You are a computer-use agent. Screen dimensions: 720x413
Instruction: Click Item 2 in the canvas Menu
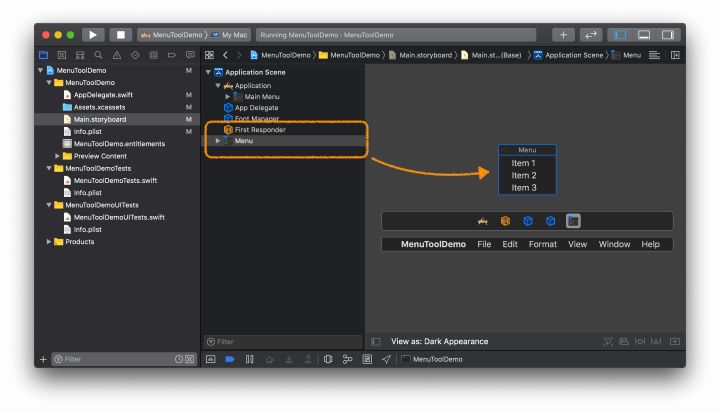523,175
